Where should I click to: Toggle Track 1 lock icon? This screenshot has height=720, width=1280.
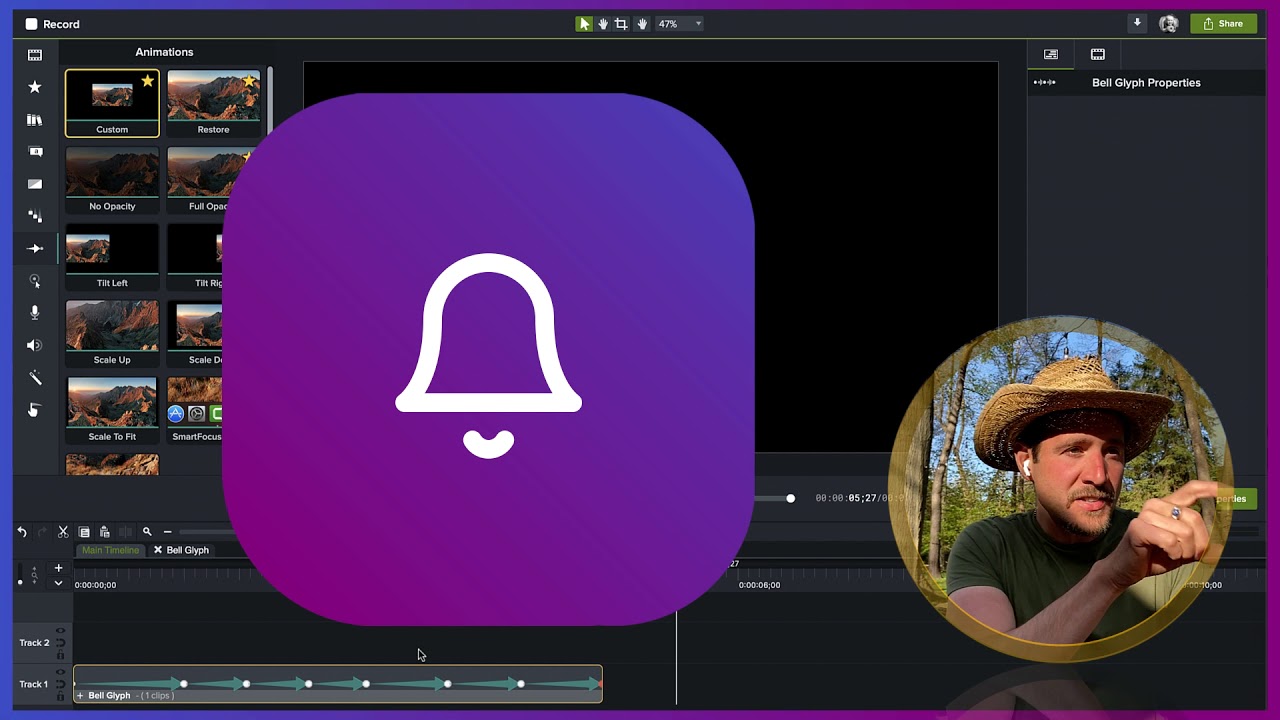pyautogui.click(x=60, y=696)
